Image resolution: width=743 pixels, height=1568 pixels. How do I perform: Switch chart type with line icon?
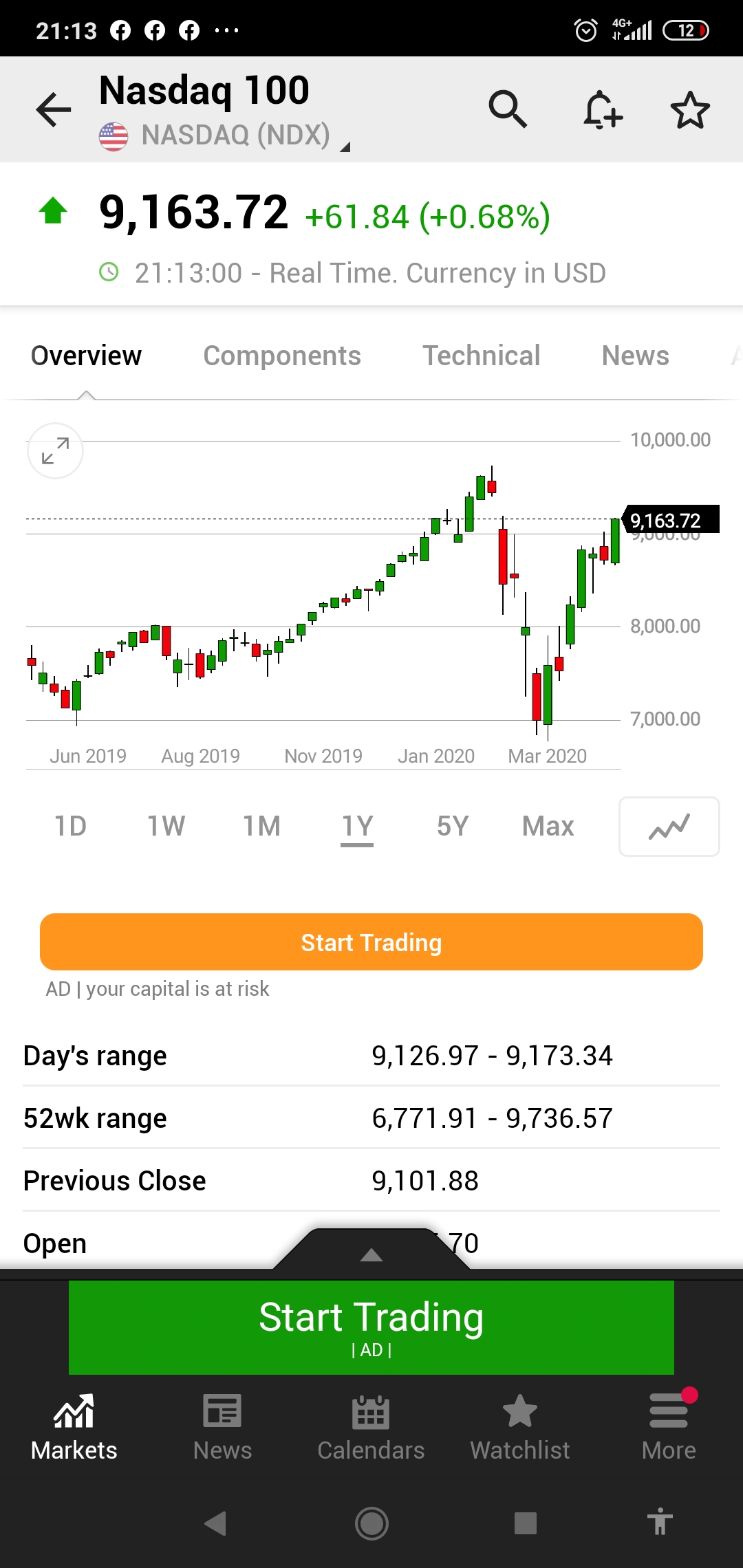(x=669, y=827)
